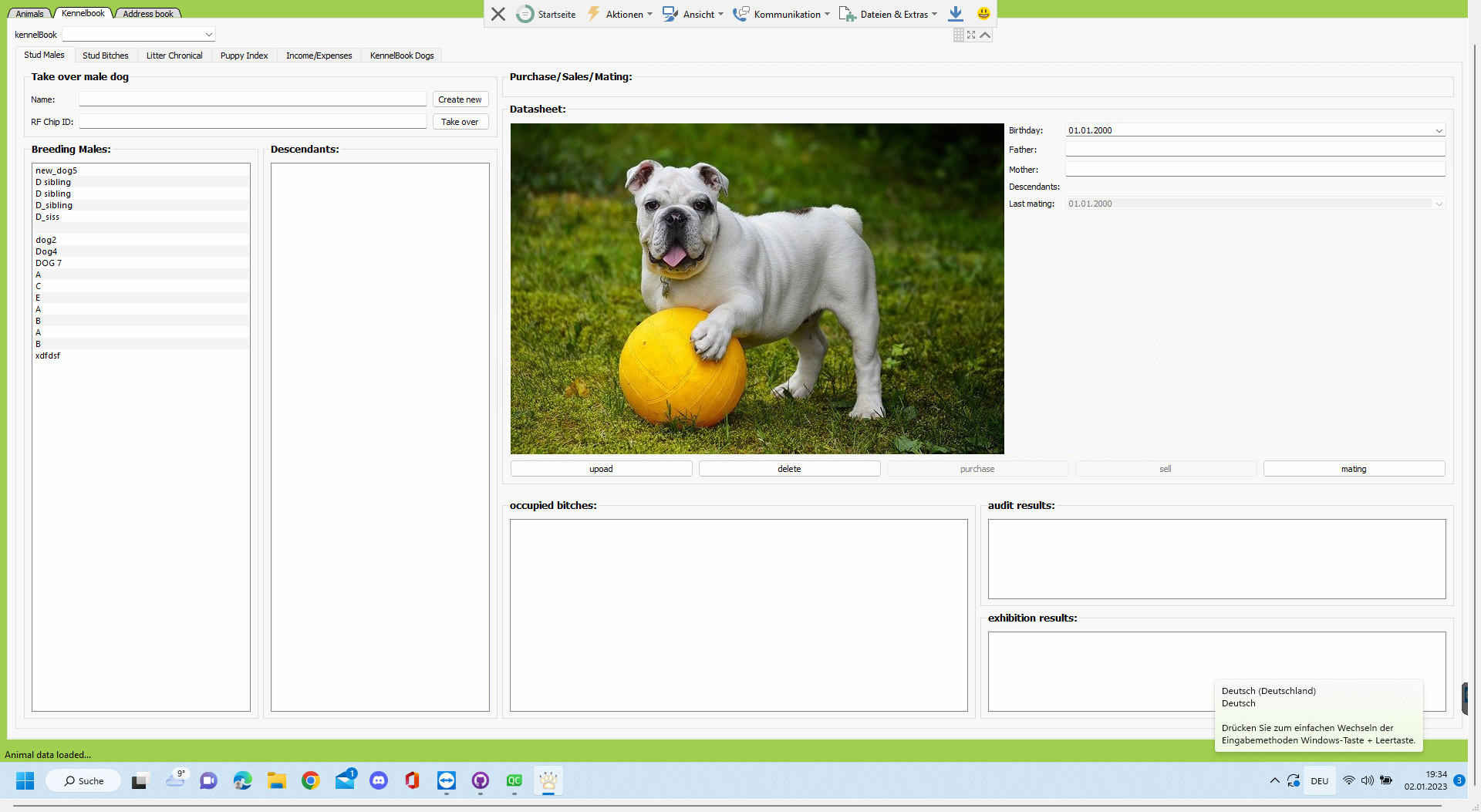This screenshot has width=1481, height=812.
Task: Open the Aktionen dropdown menu
Action: (620, 14)
